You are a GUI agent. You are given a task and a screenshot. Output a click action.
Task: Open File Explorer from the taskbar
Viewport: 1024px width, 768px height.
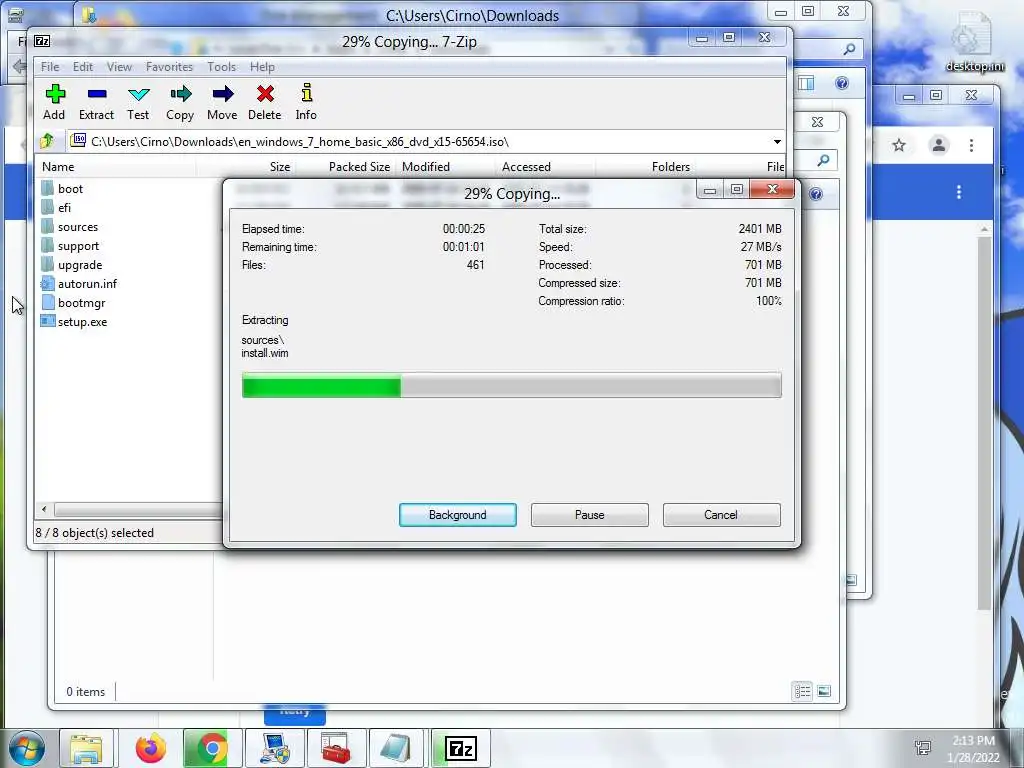[x=86, y=748]
